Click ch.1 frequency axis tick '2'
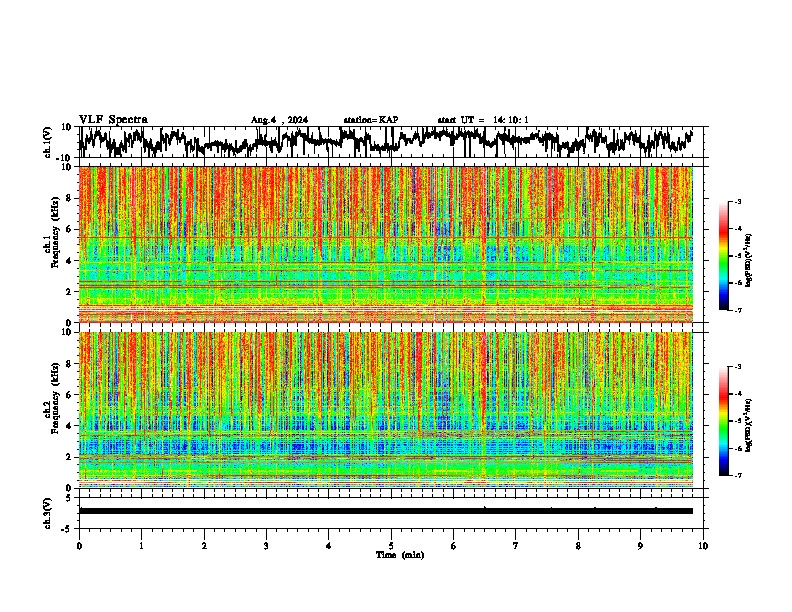792x612 pixels. (x=70, y=291)
